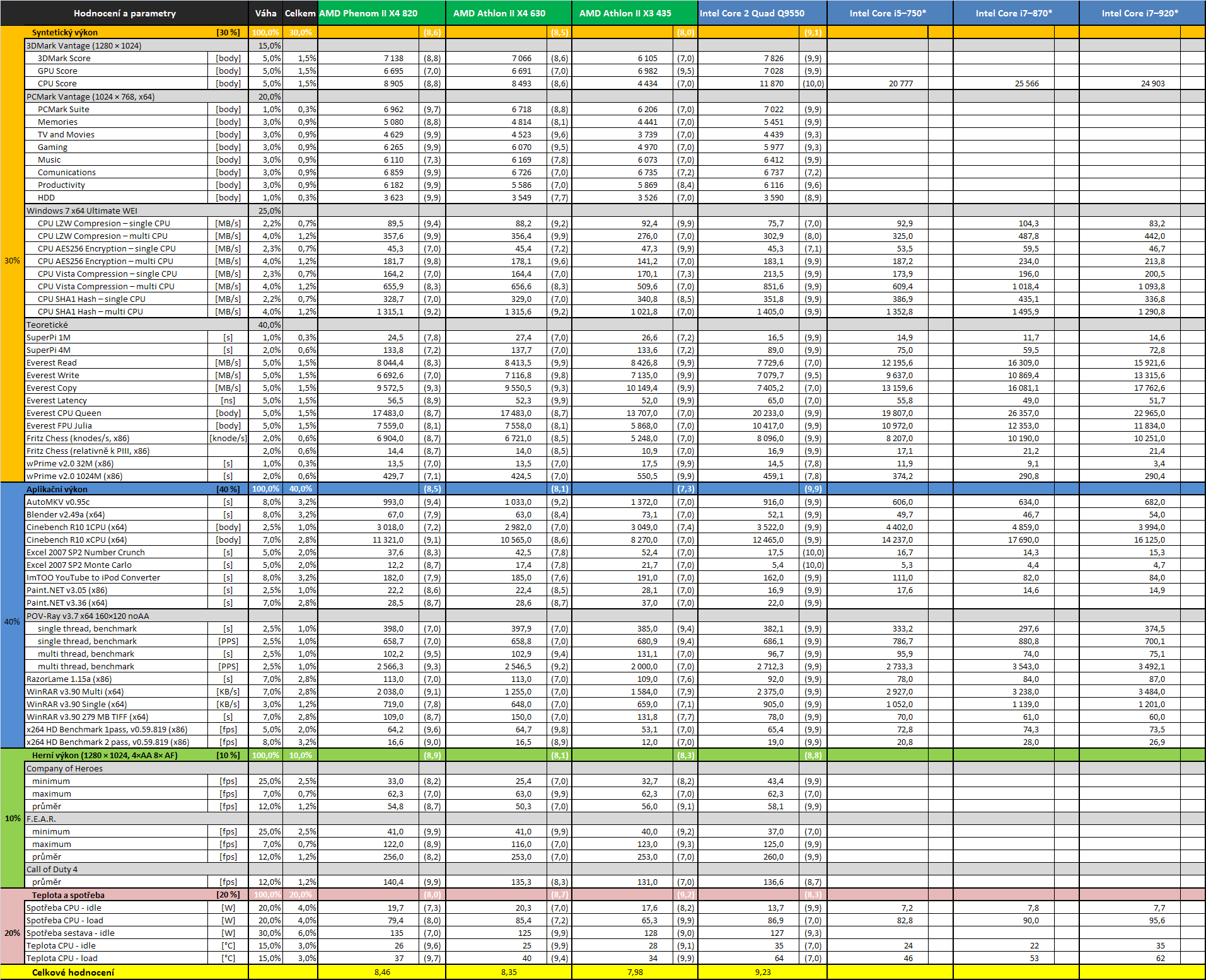1206x980 pixels.
Task: Click 'ImTOO YouTube to iPod Converter' label
Action: click(93, 577)
